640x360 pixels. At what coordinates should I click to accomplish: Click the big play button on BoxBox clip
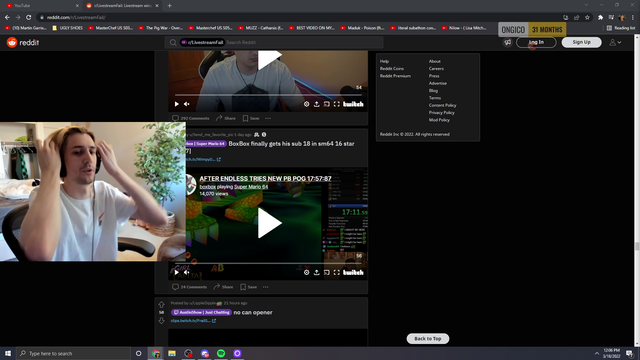click(x=269, y=223)
